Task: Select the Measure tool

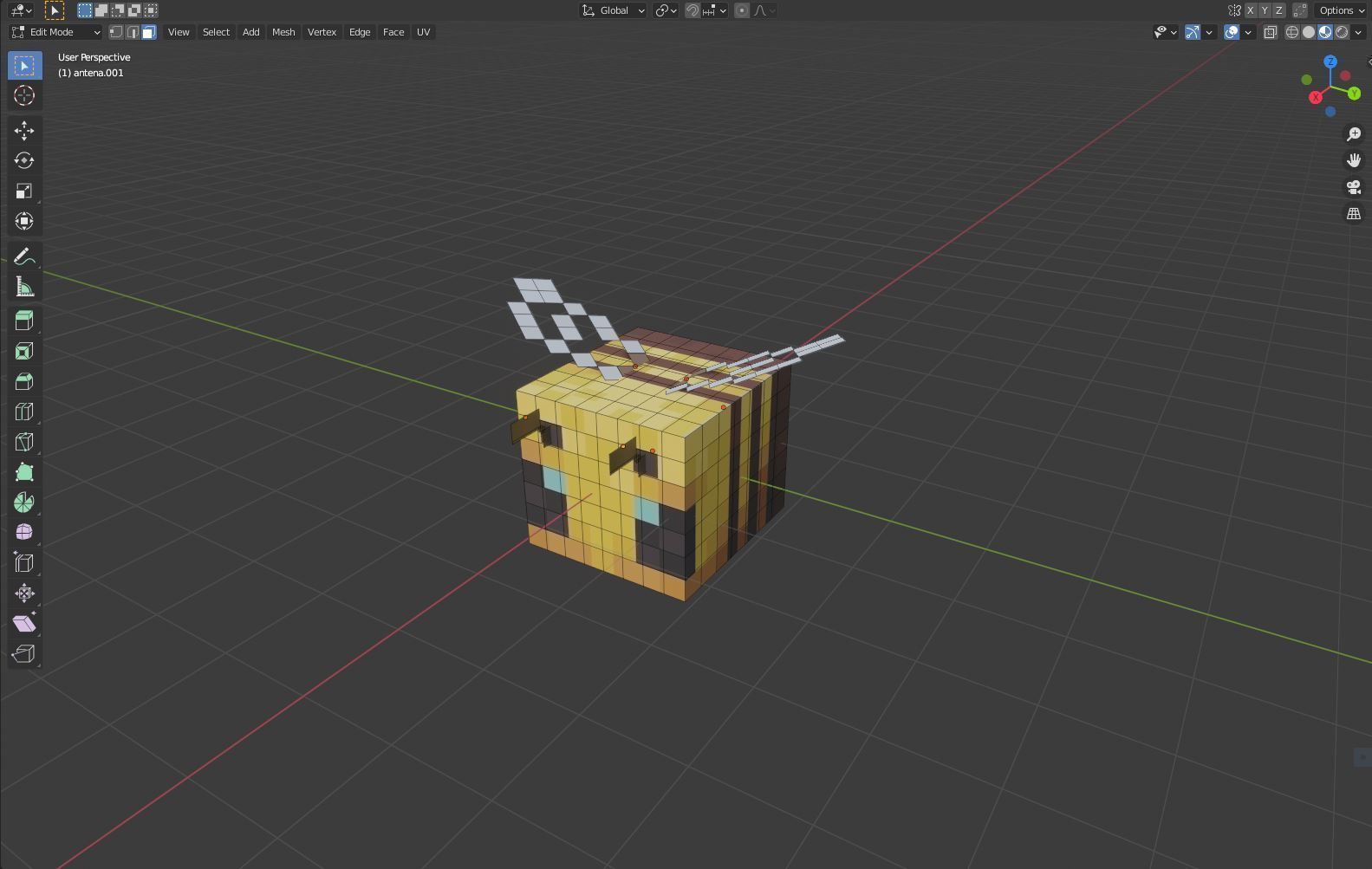Action: [x=24, y=287]
